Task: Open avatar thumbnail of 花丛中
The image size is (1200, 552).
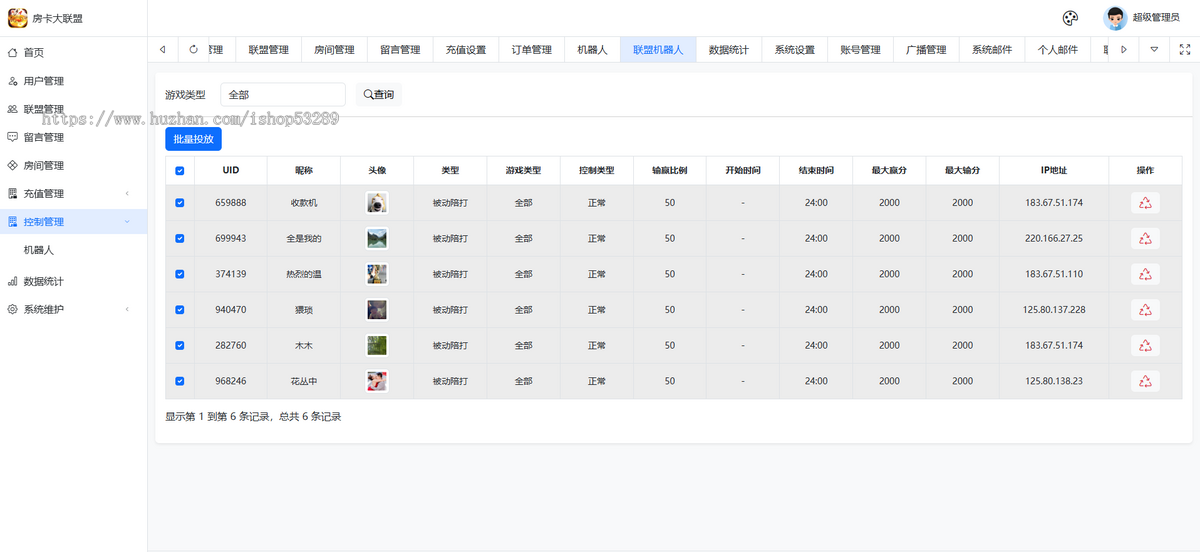Action: point(377,381)
